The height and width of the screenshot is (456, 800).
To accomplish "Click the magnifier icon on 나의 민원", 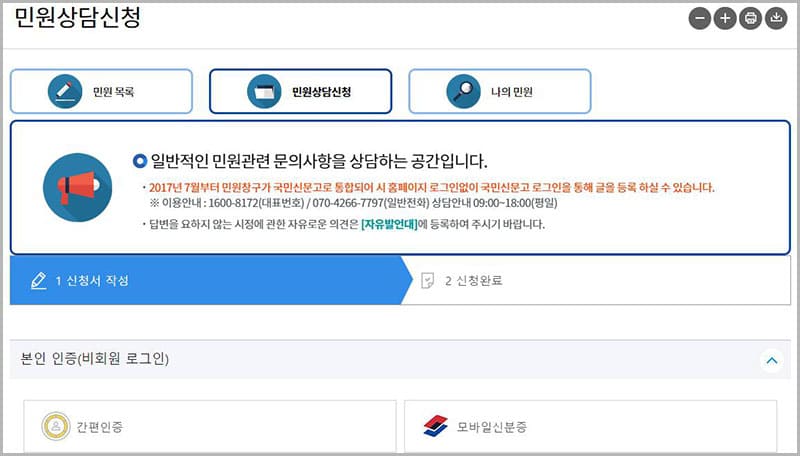I will pyautogui.click(x=463, y=92).
